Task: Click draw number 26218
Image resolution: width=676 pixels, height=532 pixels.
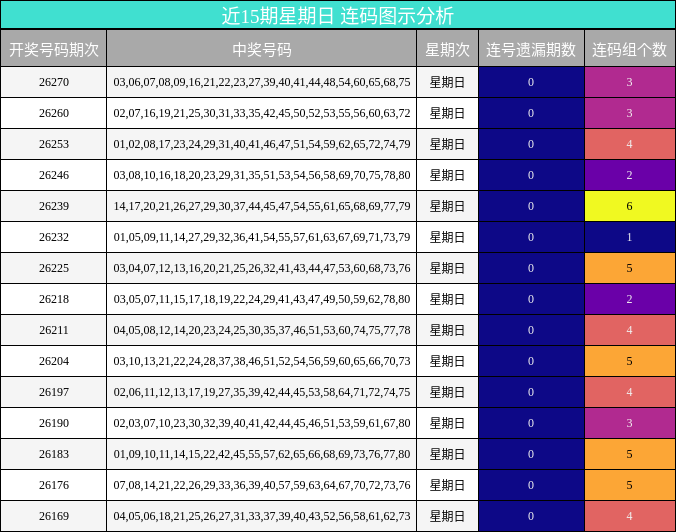Action: click(54, 299)
